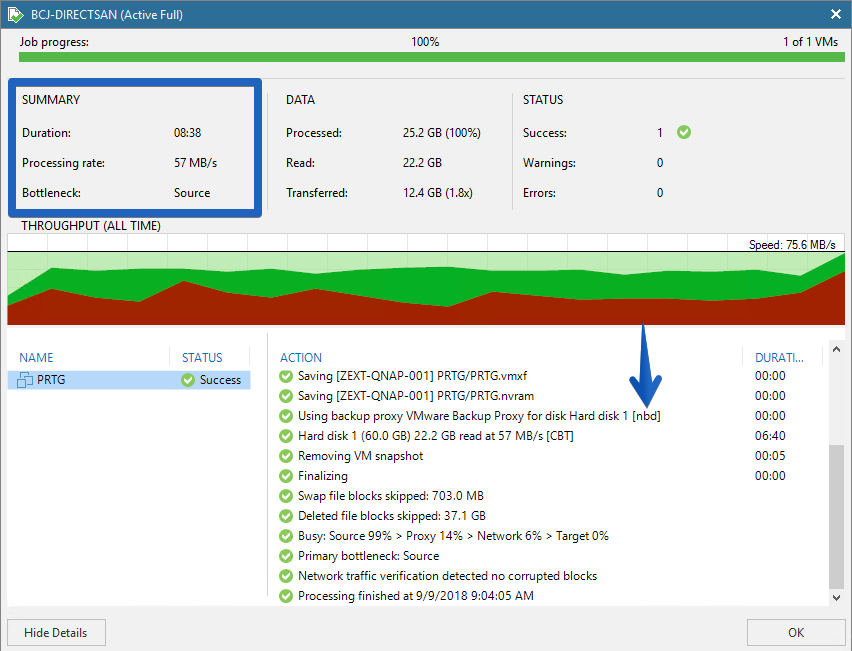The image size is (852, 651).
Task: Click 'Removing VM snapshot' entry
Action: 360,456
